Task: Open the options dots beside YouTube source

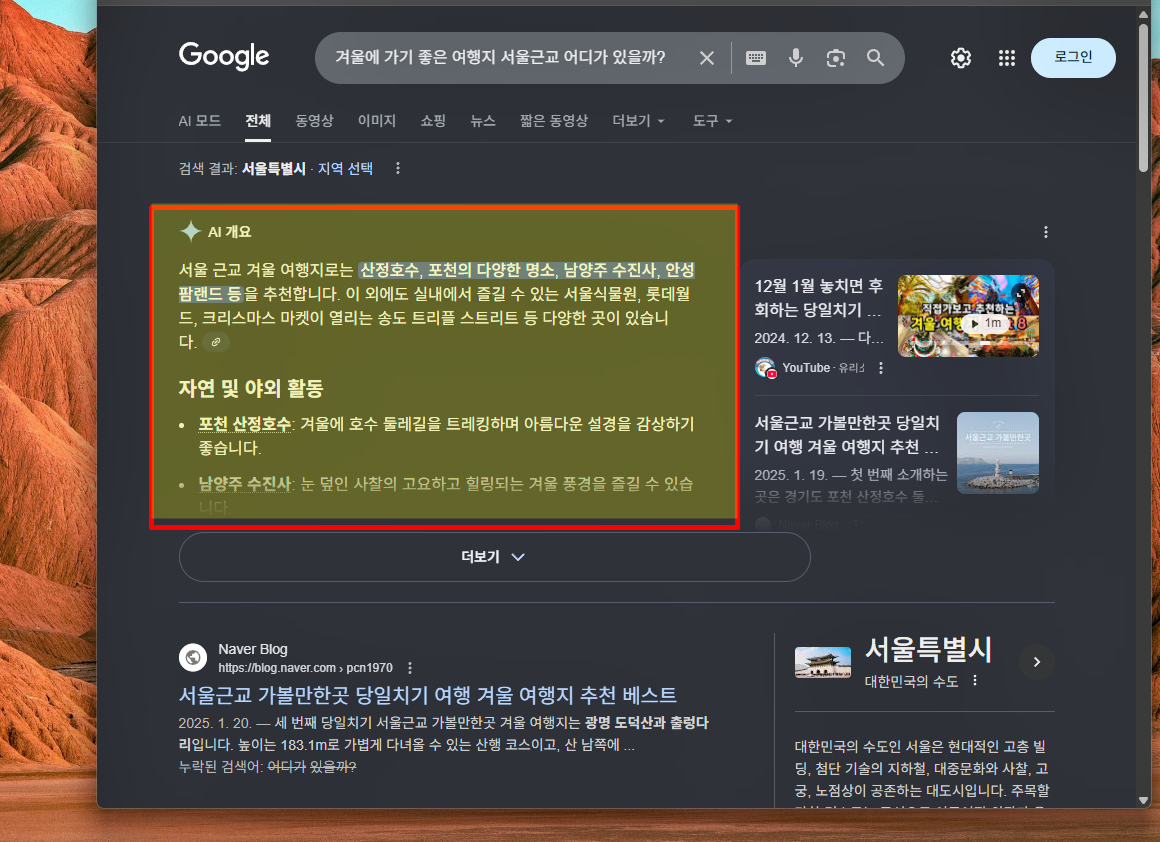Action: pyautogui.click(x=880, y=368)
